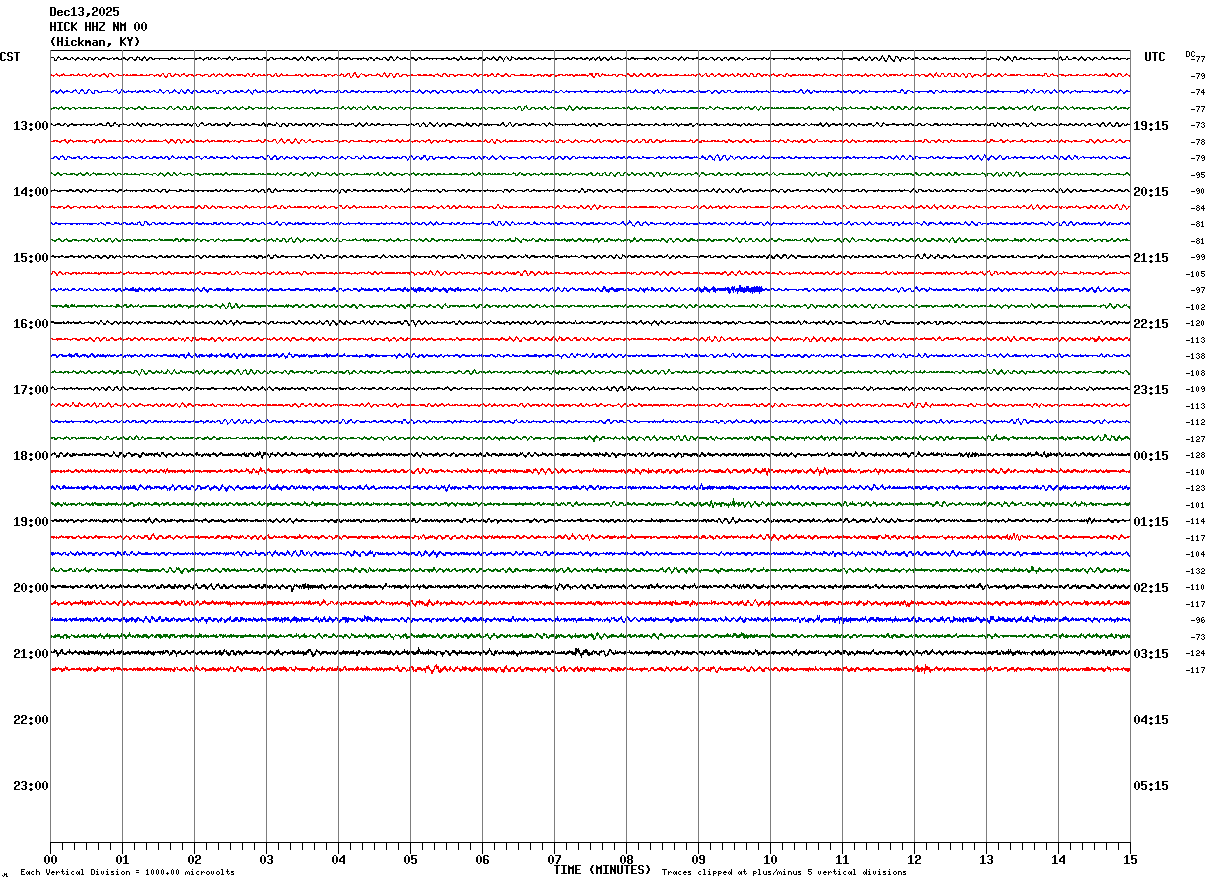Screen dimensions: 1210x886
Task: Click the DC offset value -128
Action: (1195, 455)
